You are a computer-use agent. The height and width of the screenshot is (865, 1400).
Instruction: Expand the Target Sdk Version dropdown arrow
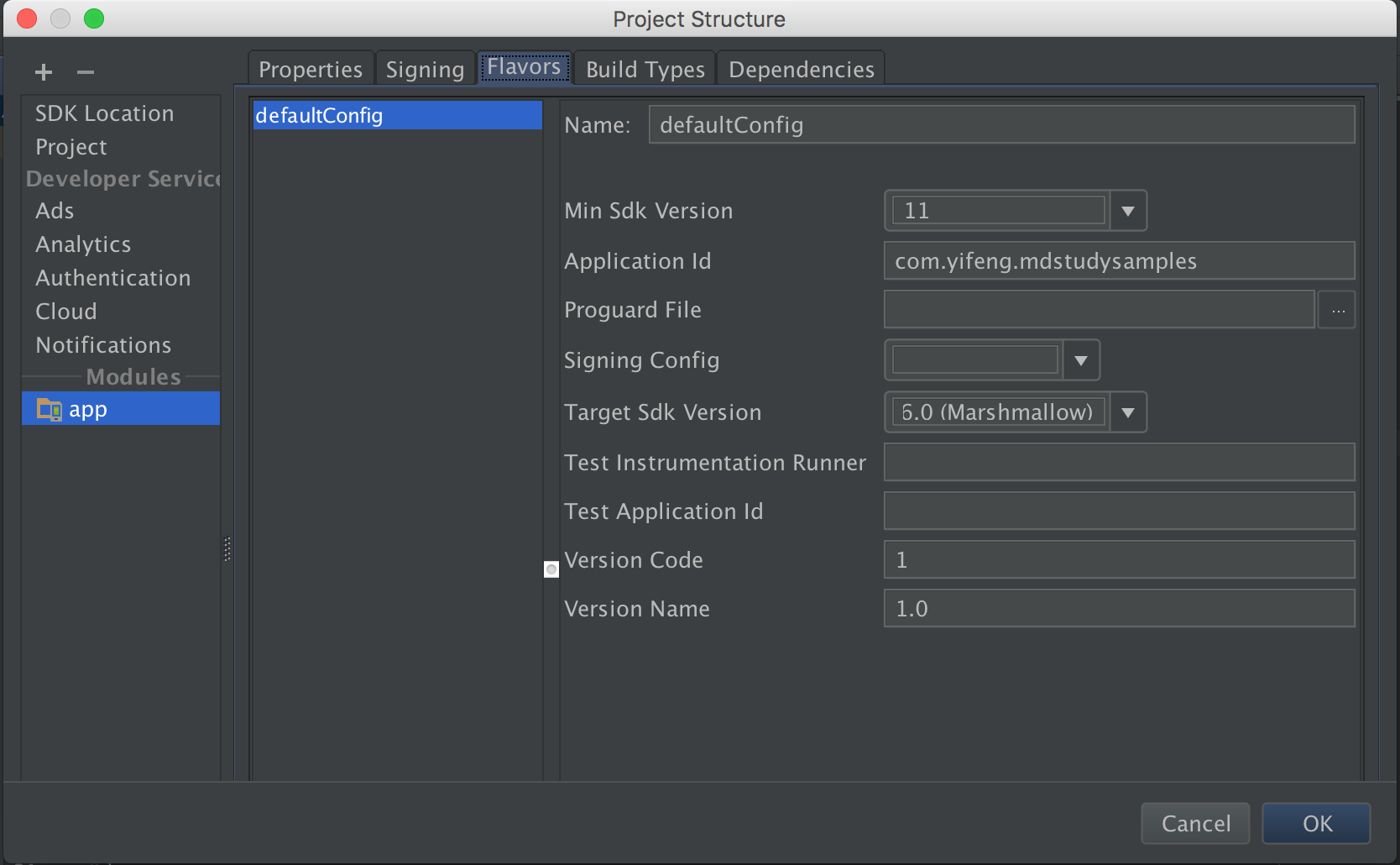point(1128,412)
